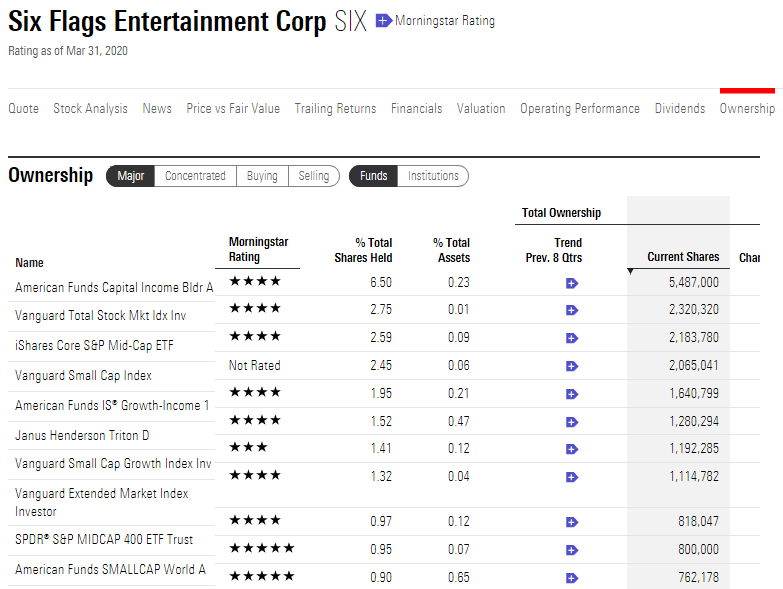The height and width of the screenshot is (589, 783).
Task: Switch to Concentrated ownership view
Action: tap(195, 176)
